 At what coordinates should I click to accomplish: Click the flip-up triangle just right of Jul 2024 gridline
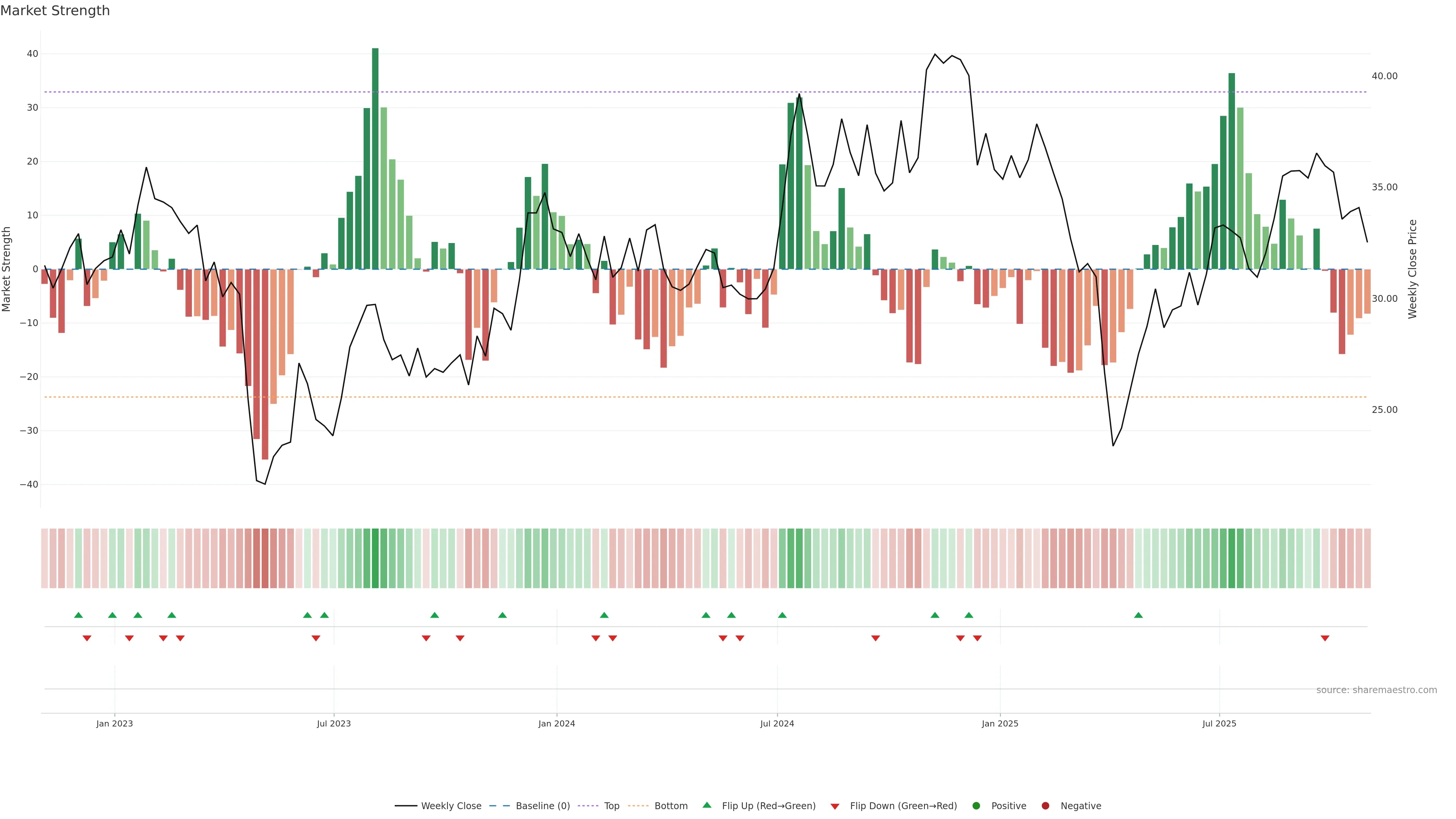(782, 615)
